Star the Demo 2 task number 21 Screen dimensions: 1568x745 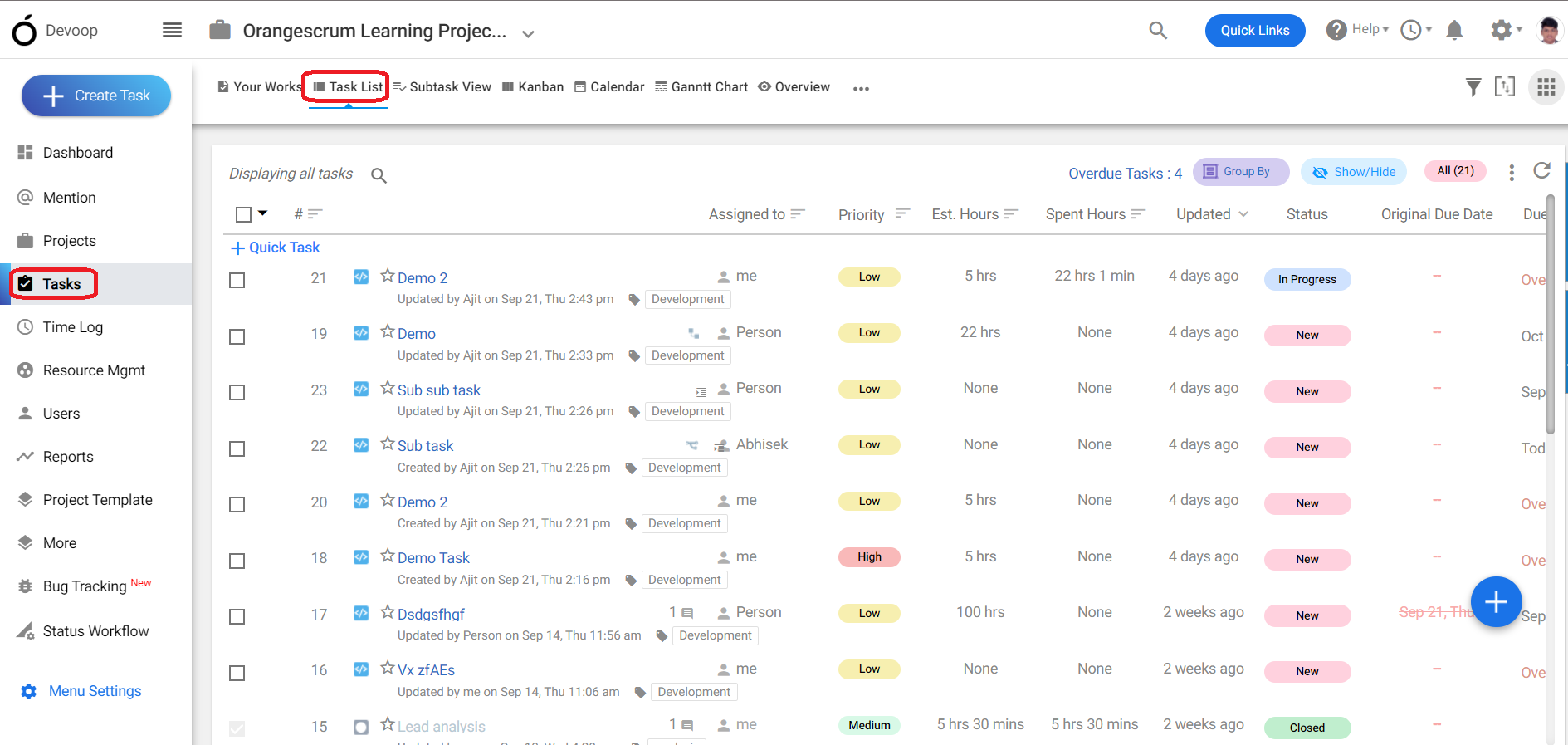point(388,276)
